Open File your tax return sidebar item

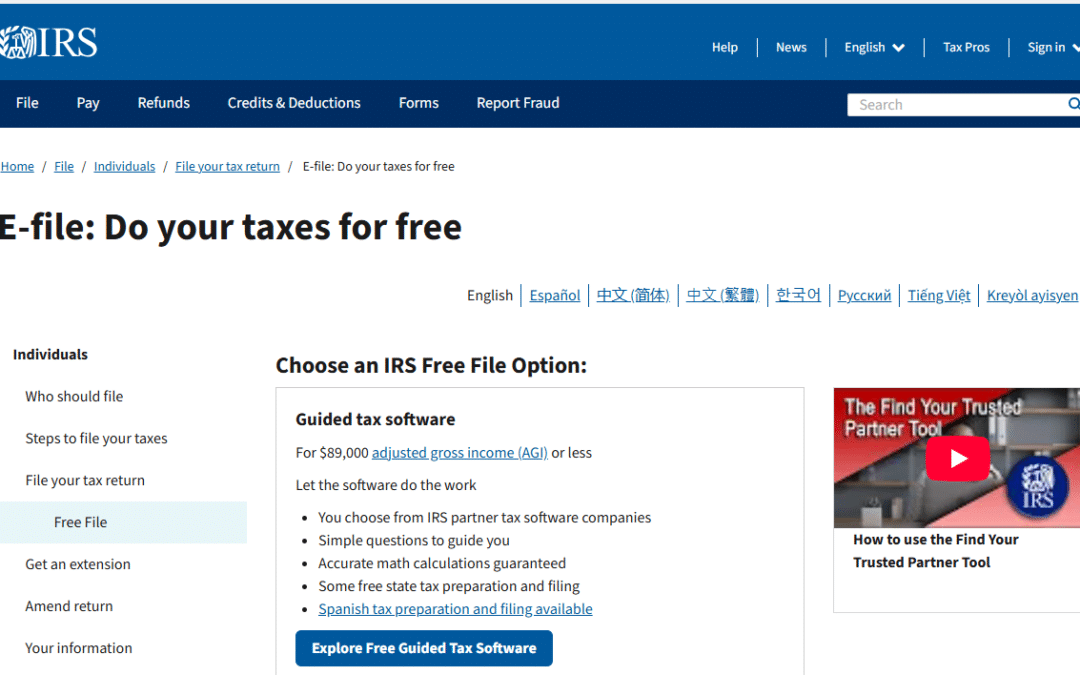(x=85, y=481)
